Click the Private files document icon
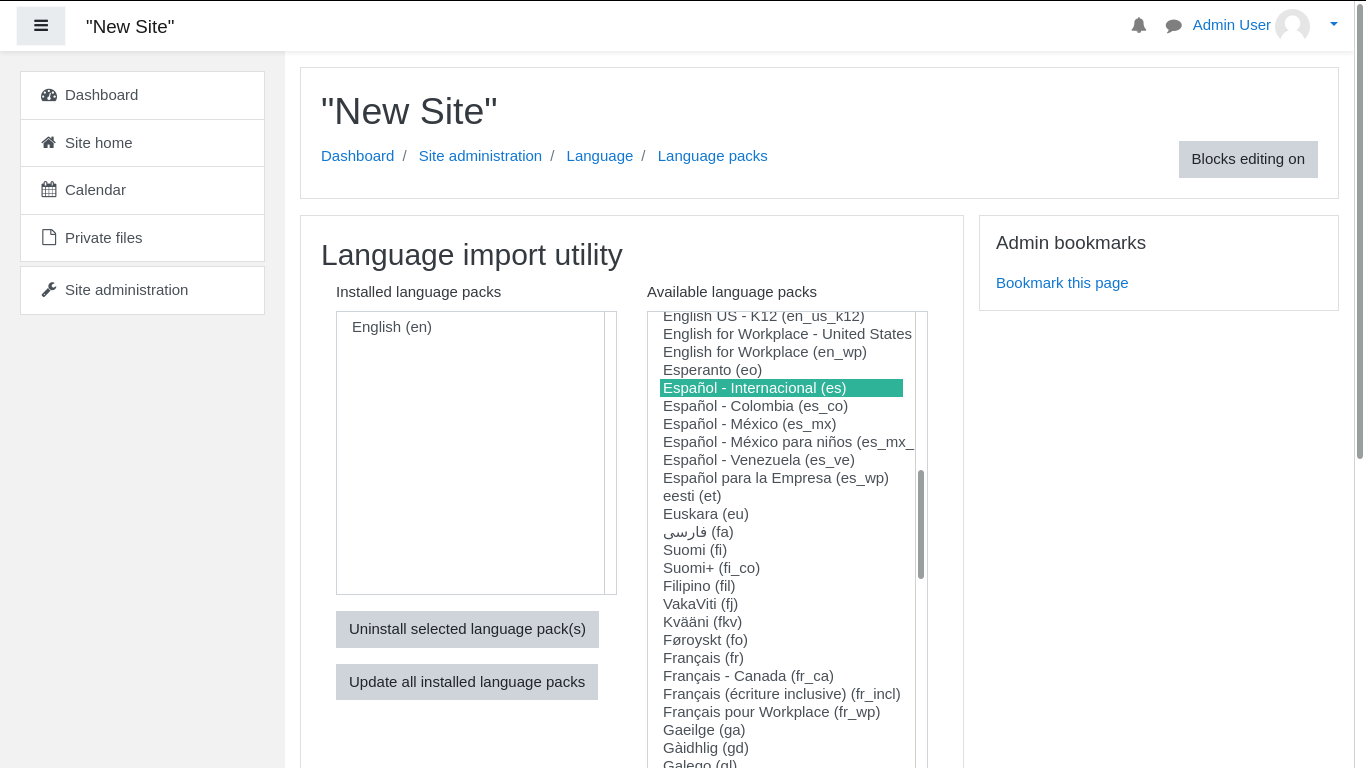This screenshot has height=768, width=1366. 49,238
